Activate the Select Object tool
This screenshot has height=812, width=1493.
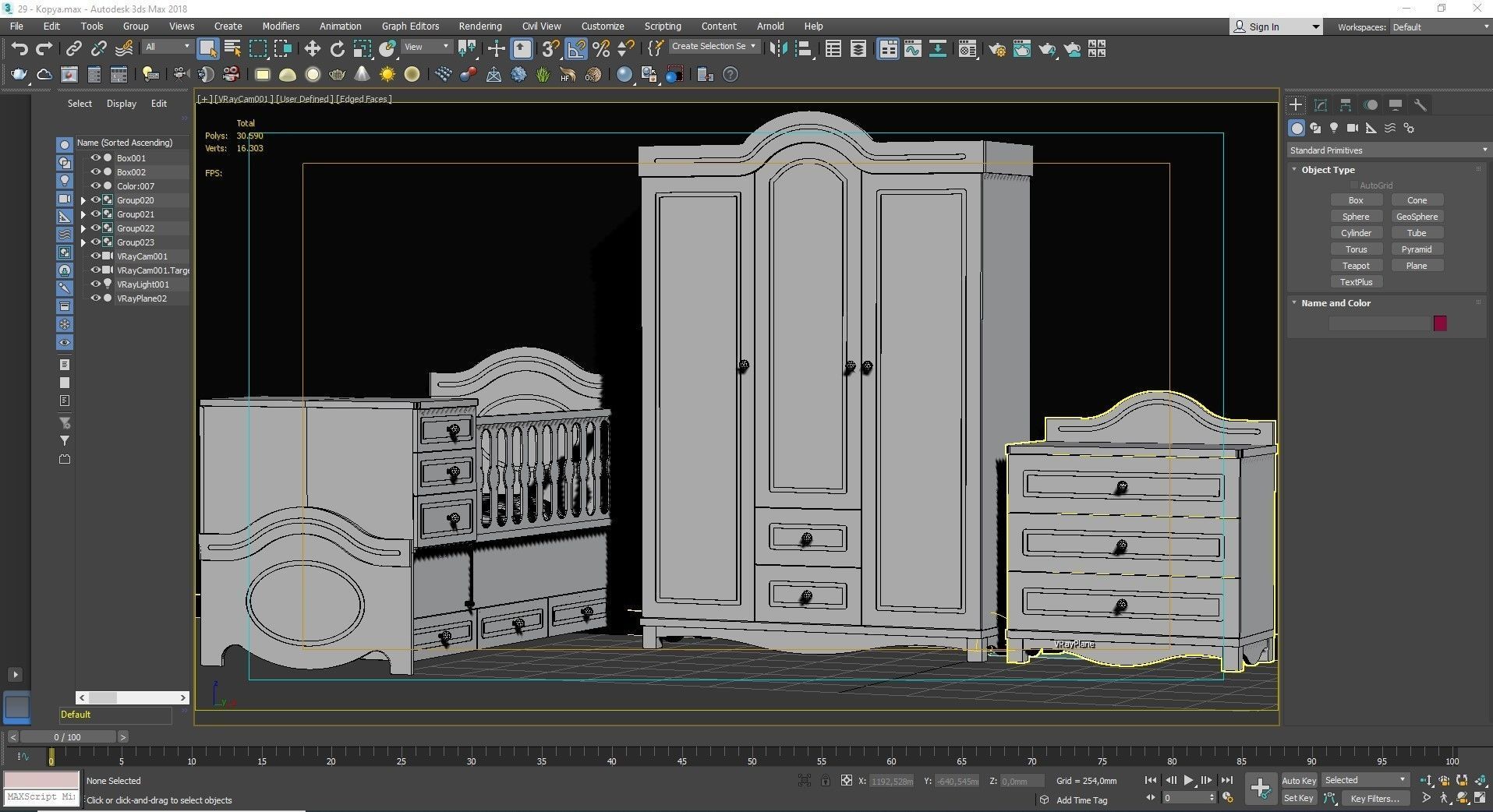(x=207, y=49)
